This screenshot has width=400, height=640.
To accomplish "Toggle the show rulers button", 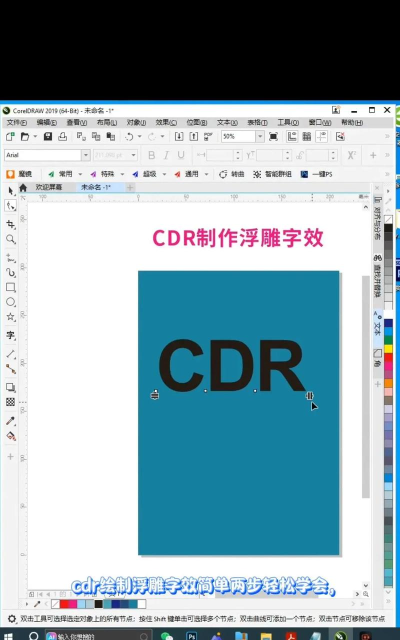I will click(292, 136).
